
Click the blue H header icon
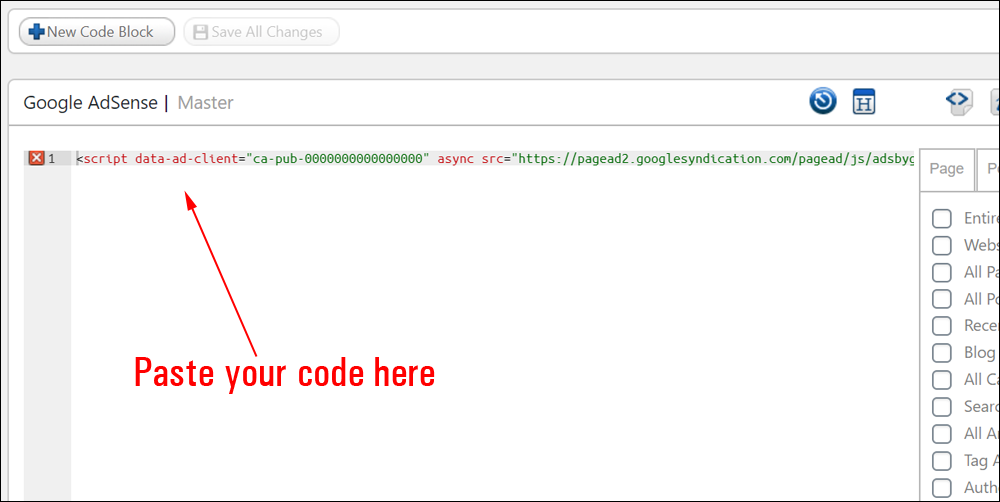(864, 101)
